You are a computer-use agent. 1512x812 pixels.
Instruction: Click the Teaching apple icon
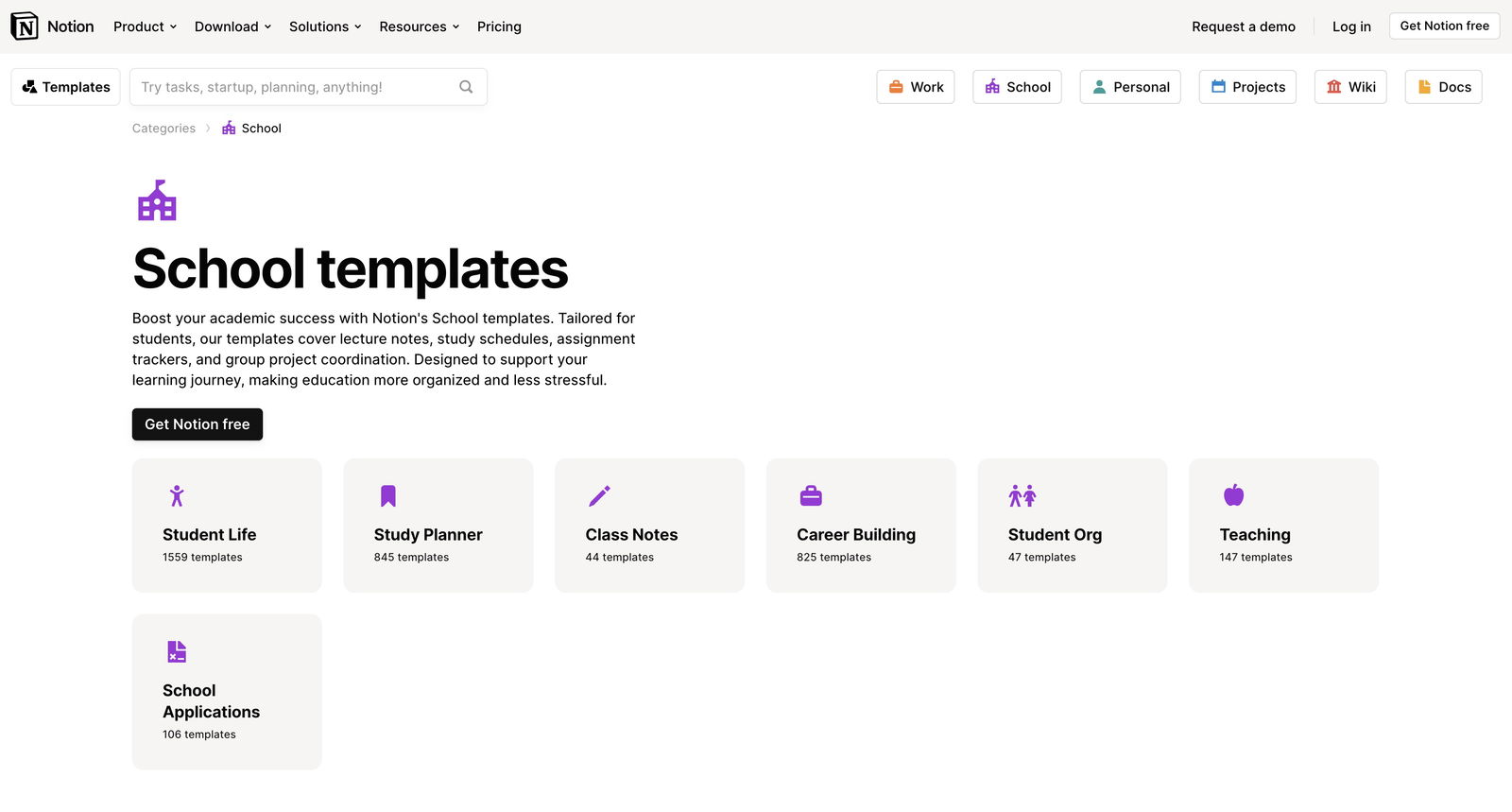pos(1233,495)
